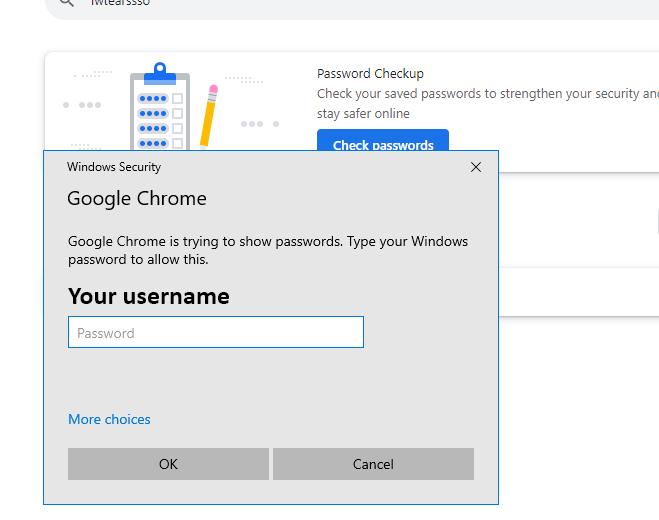Confirm with the OK button
Viewport: 659px width, 520px height.
coord(168,464)
